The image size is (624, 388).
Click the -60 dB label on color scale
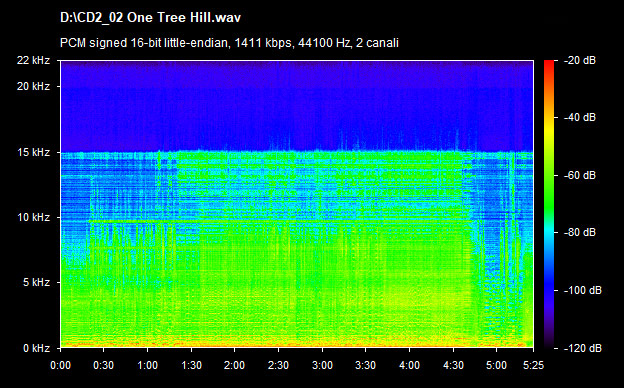580,175
